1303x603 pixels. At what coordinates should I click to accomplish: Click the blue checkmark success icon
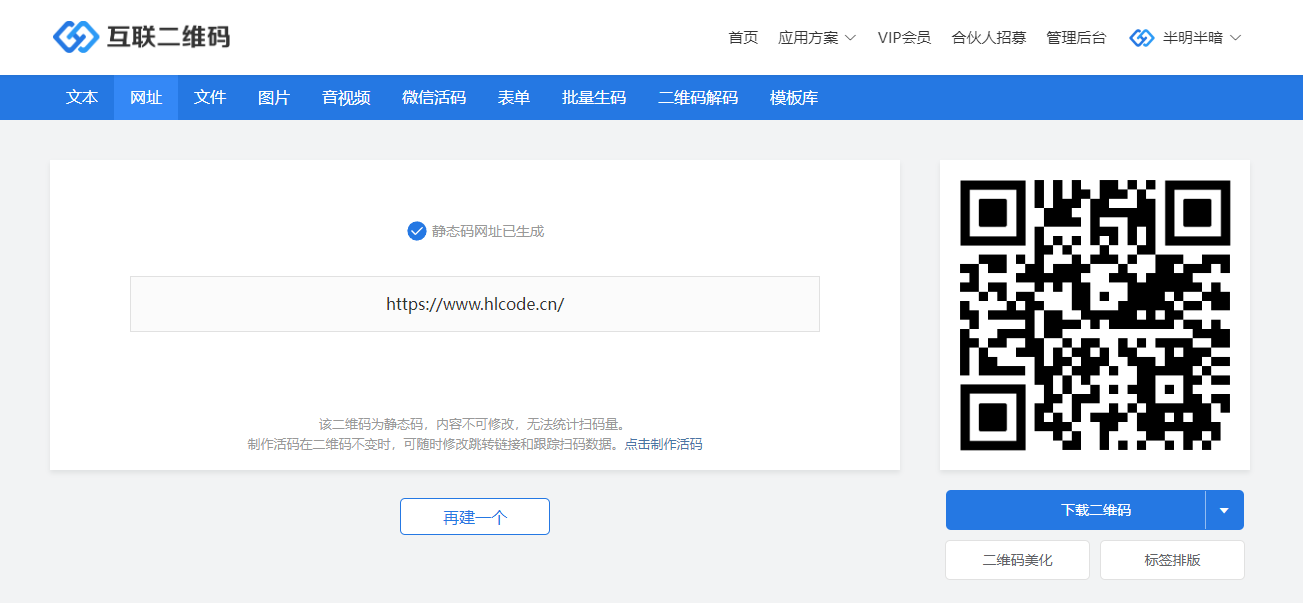coord(417,231)
